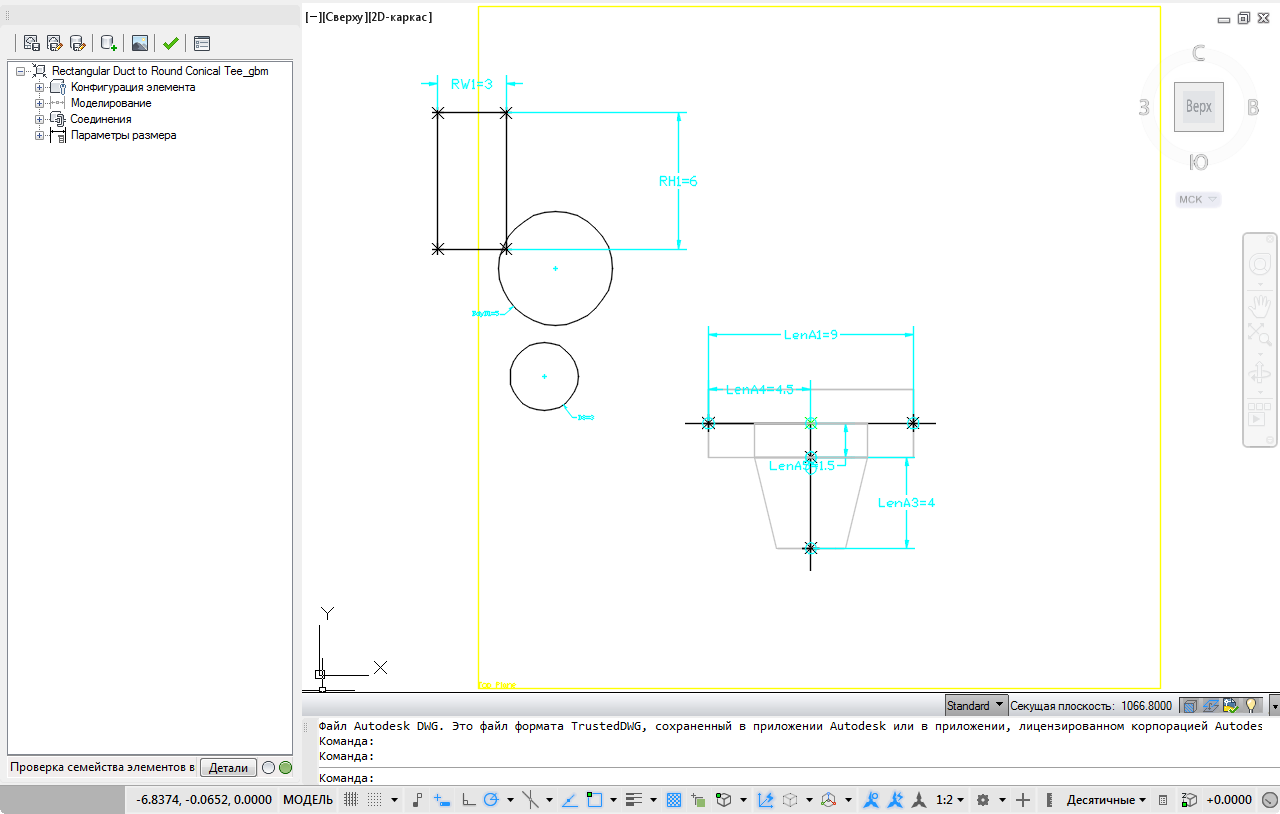The image size is (1280, 814).
Task: Select the Orbit tool in navigation bar
Action: coord(1259,375)
